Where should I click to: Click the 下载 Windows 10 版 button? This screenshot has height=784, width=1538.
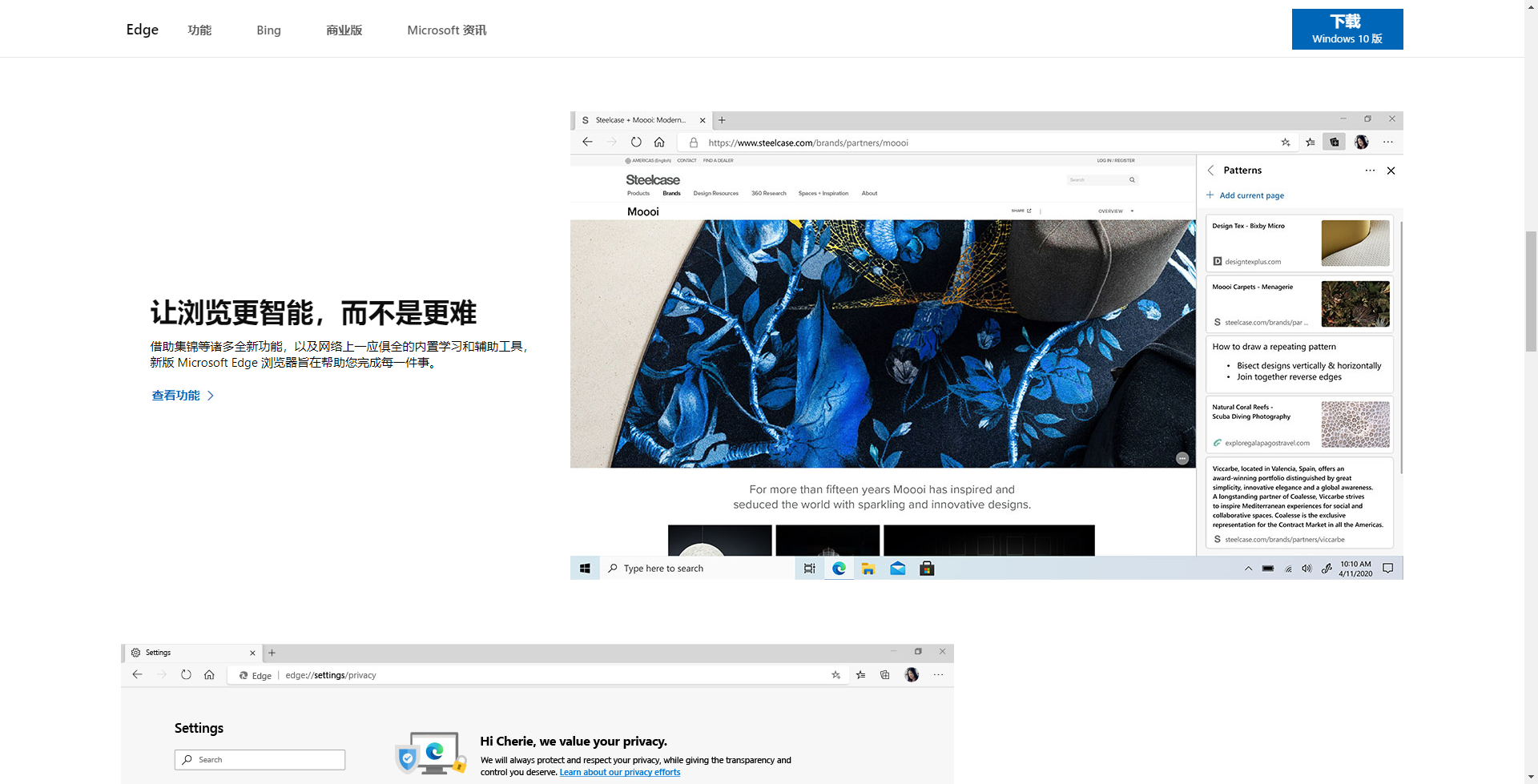click(x=1347, y=29)
